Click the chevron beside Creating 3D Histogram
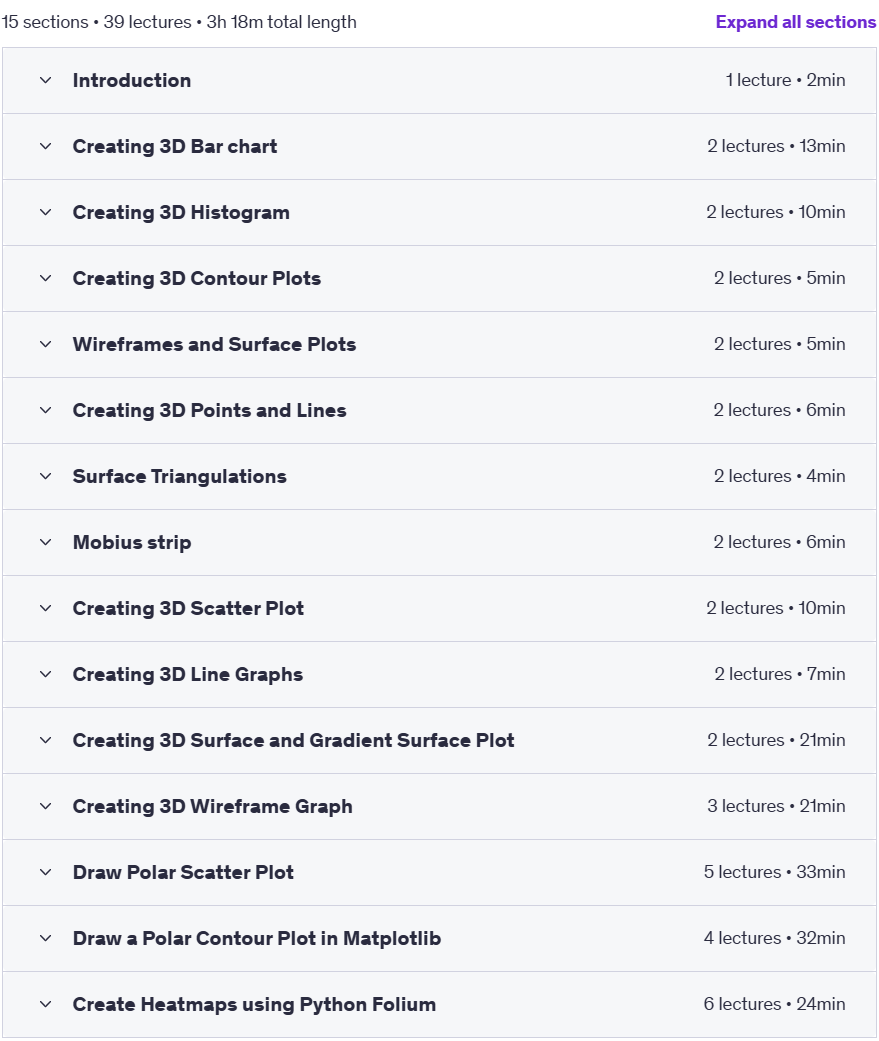The width and height of the screenshot is (879, 1041). tap(45, 212)
